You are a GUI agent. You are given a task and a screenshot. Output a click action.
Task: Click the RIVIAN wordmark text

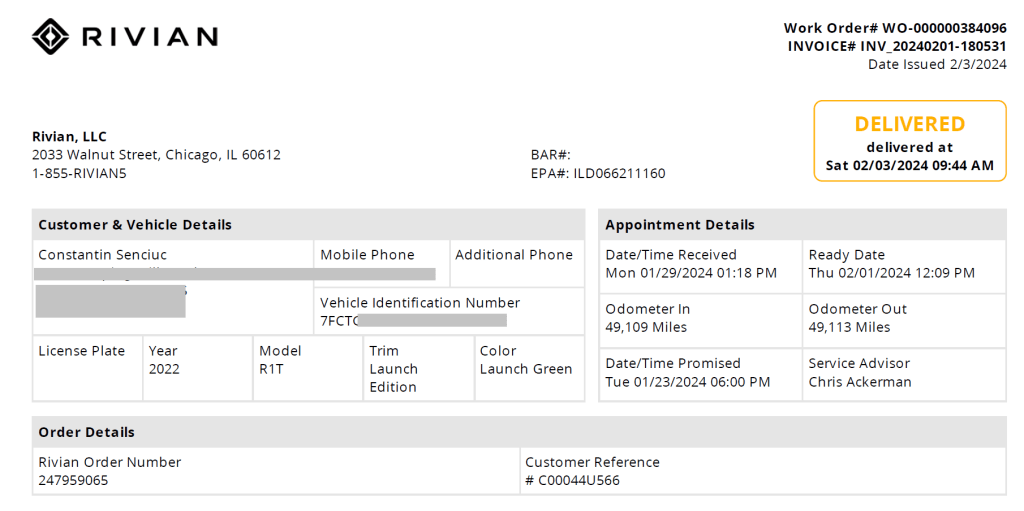coord(149,37)
